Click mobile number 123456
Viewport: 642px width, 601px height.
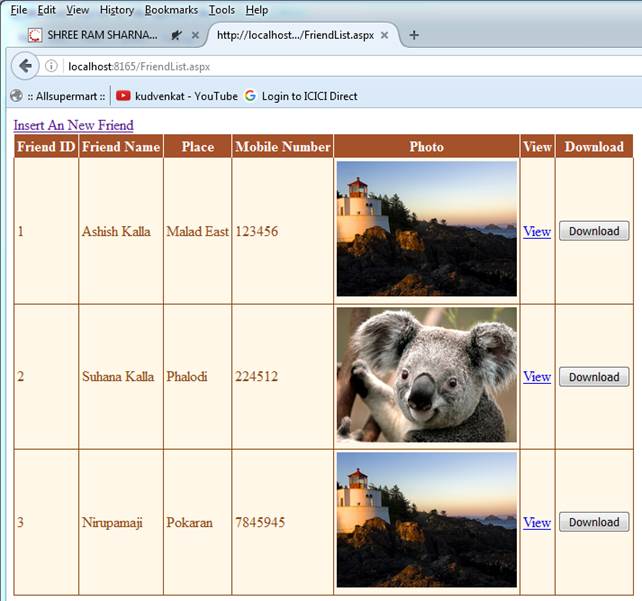click(x=257, y=231)
